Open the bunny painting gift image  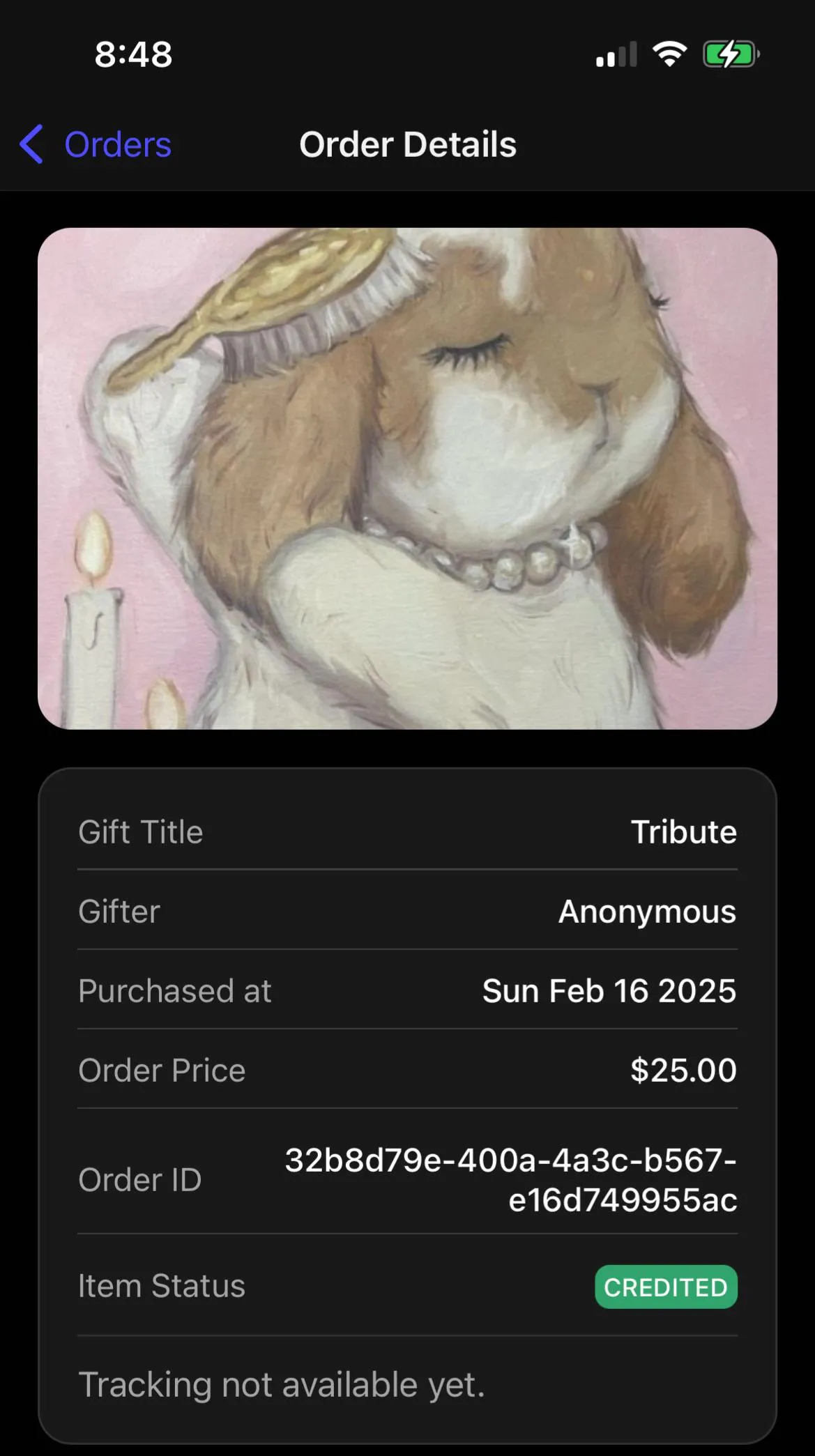click(407, 478)
